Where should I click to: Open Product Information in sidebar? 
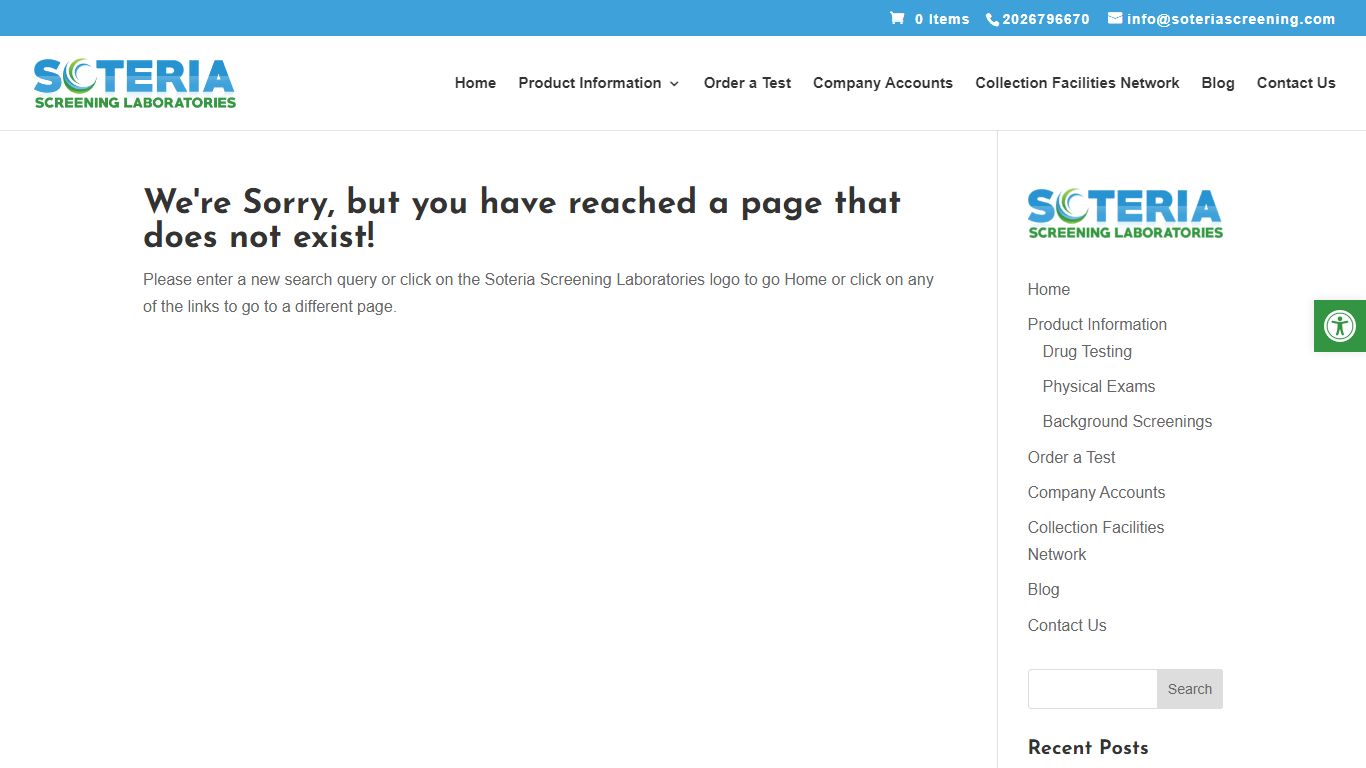pos(1097,324)
